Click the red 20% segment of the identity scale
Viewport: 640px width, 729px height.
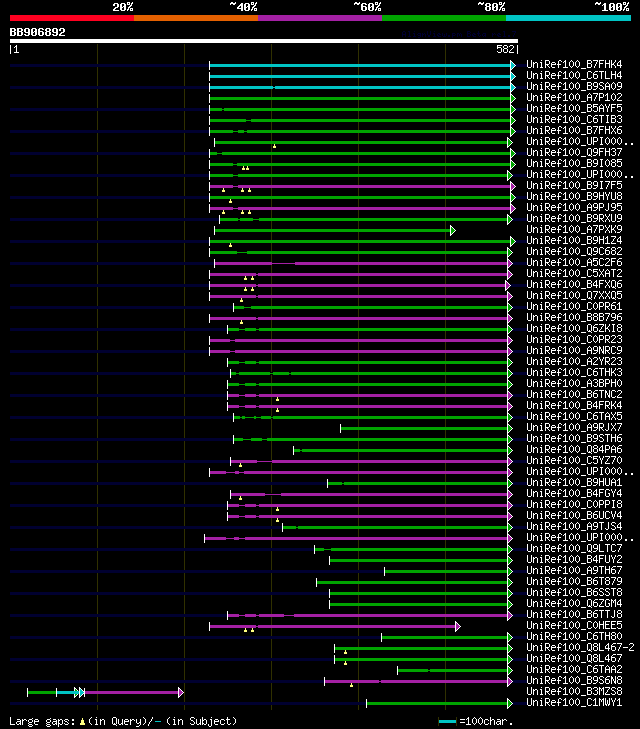click(x=72, y=18)
